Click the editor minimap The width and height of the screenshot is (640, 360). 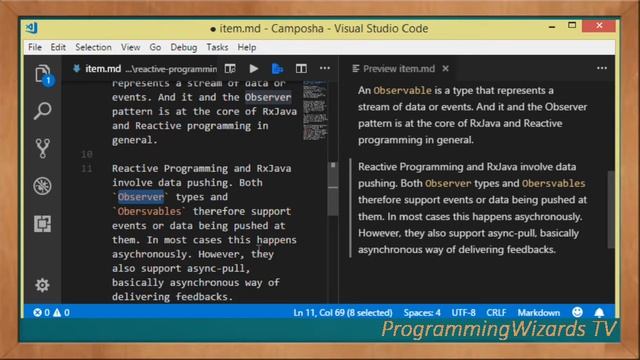click(x=315, y=110)
